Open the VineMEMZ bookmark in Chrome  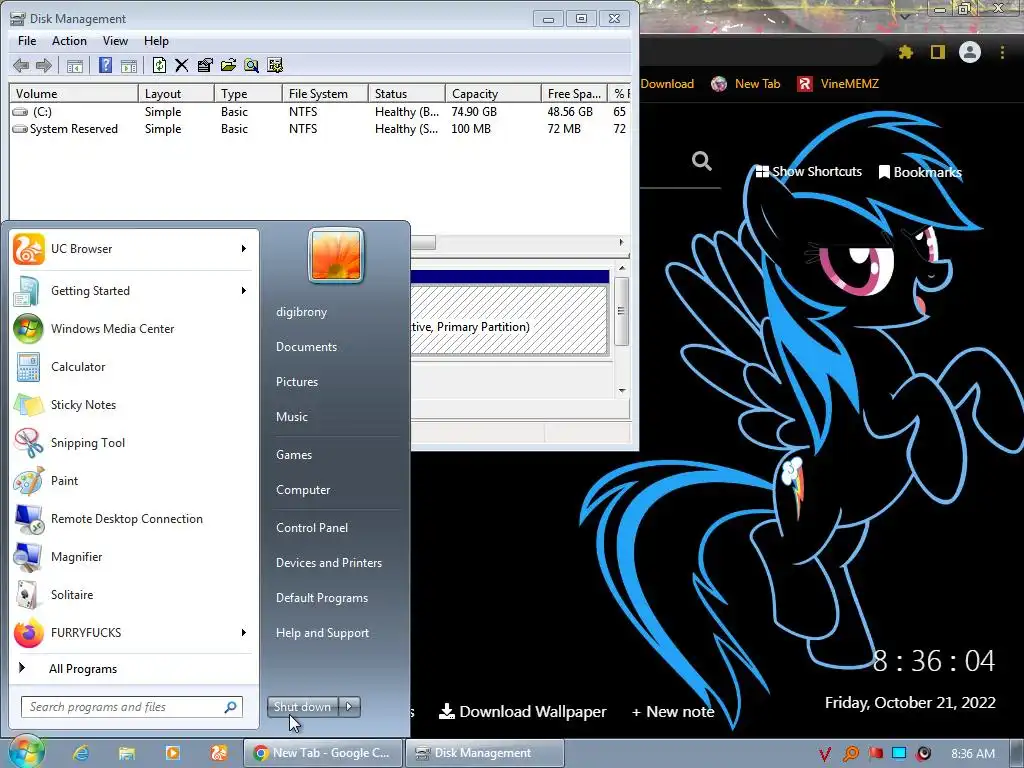tap(838, 84)
